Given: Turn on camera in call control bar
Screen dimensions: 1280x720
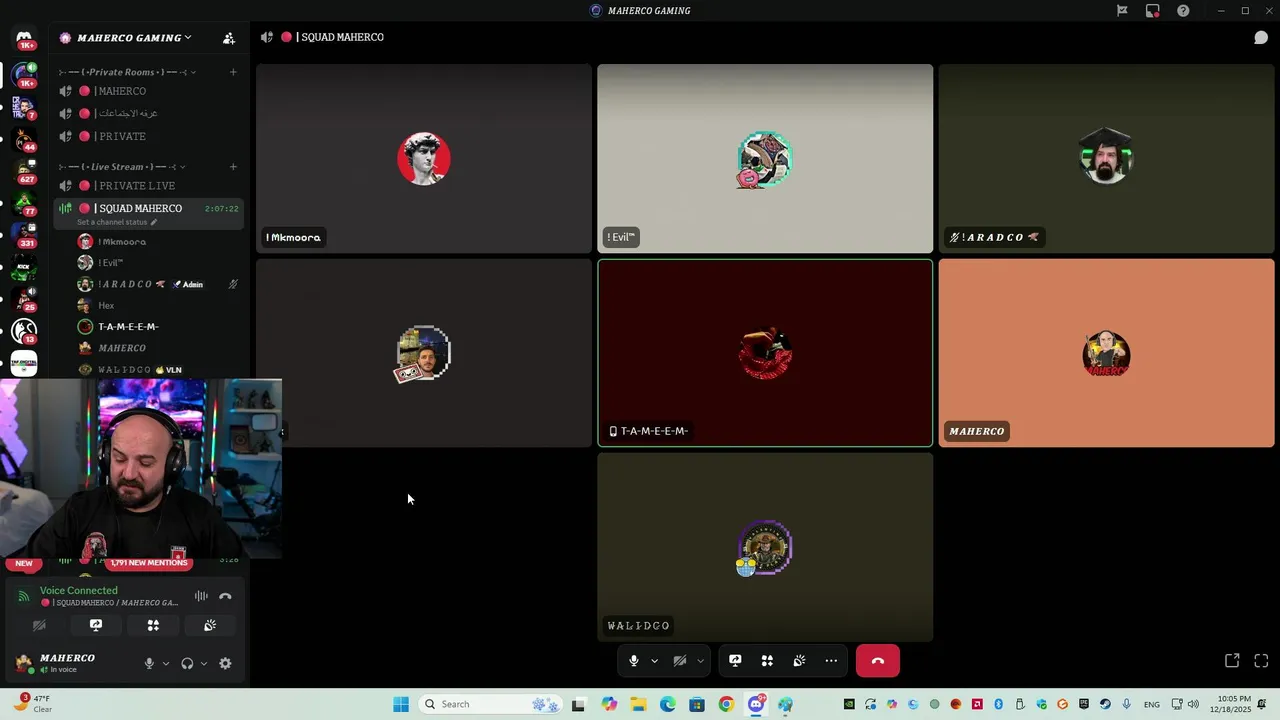Looking at the screenshot, I should [680, 661].
